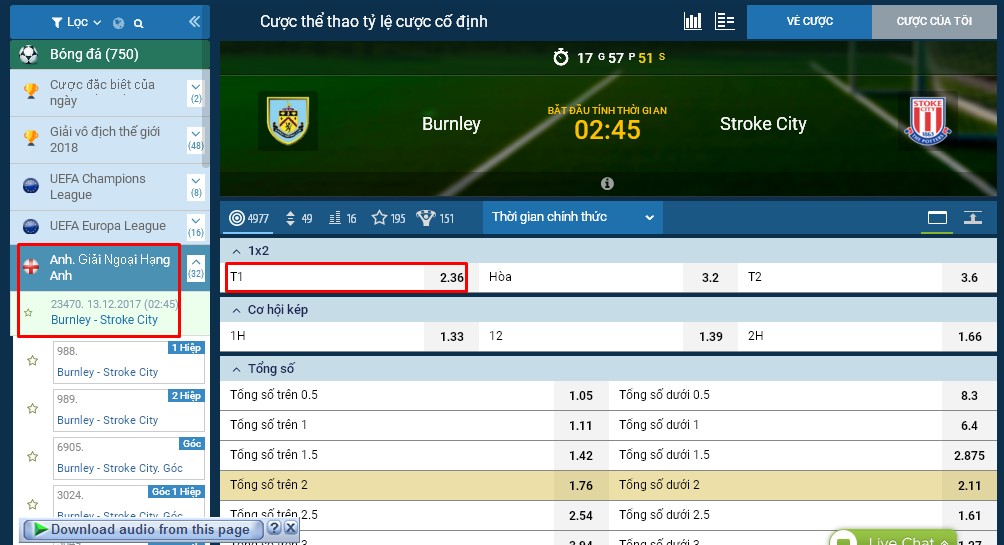Favorite the 3024 Góc 1 Hiệp star
This screenshot has width=1004, height=545.
(32, 504)
